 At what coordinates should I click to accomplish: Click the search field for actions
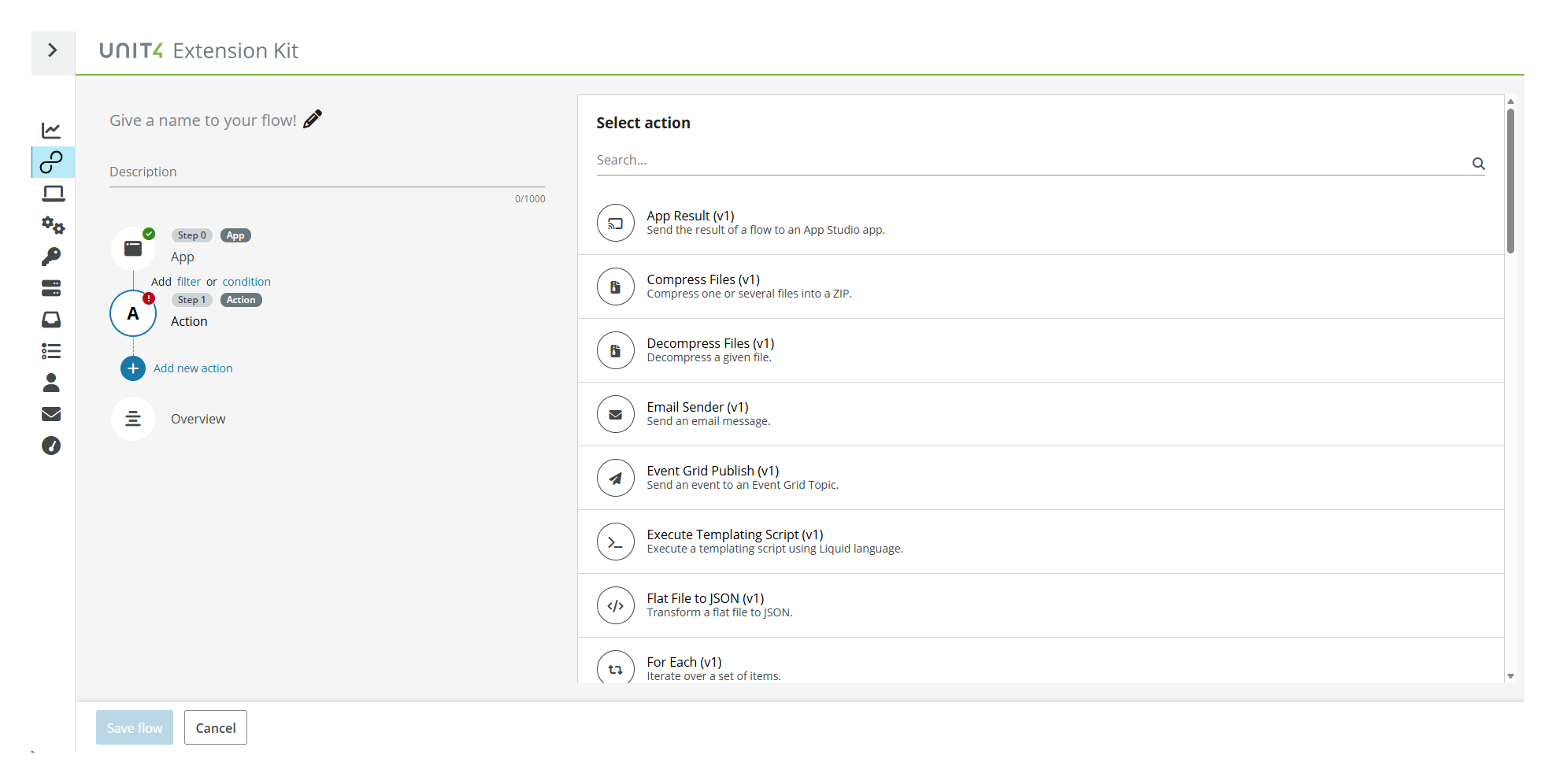click(x=866, y=160)
